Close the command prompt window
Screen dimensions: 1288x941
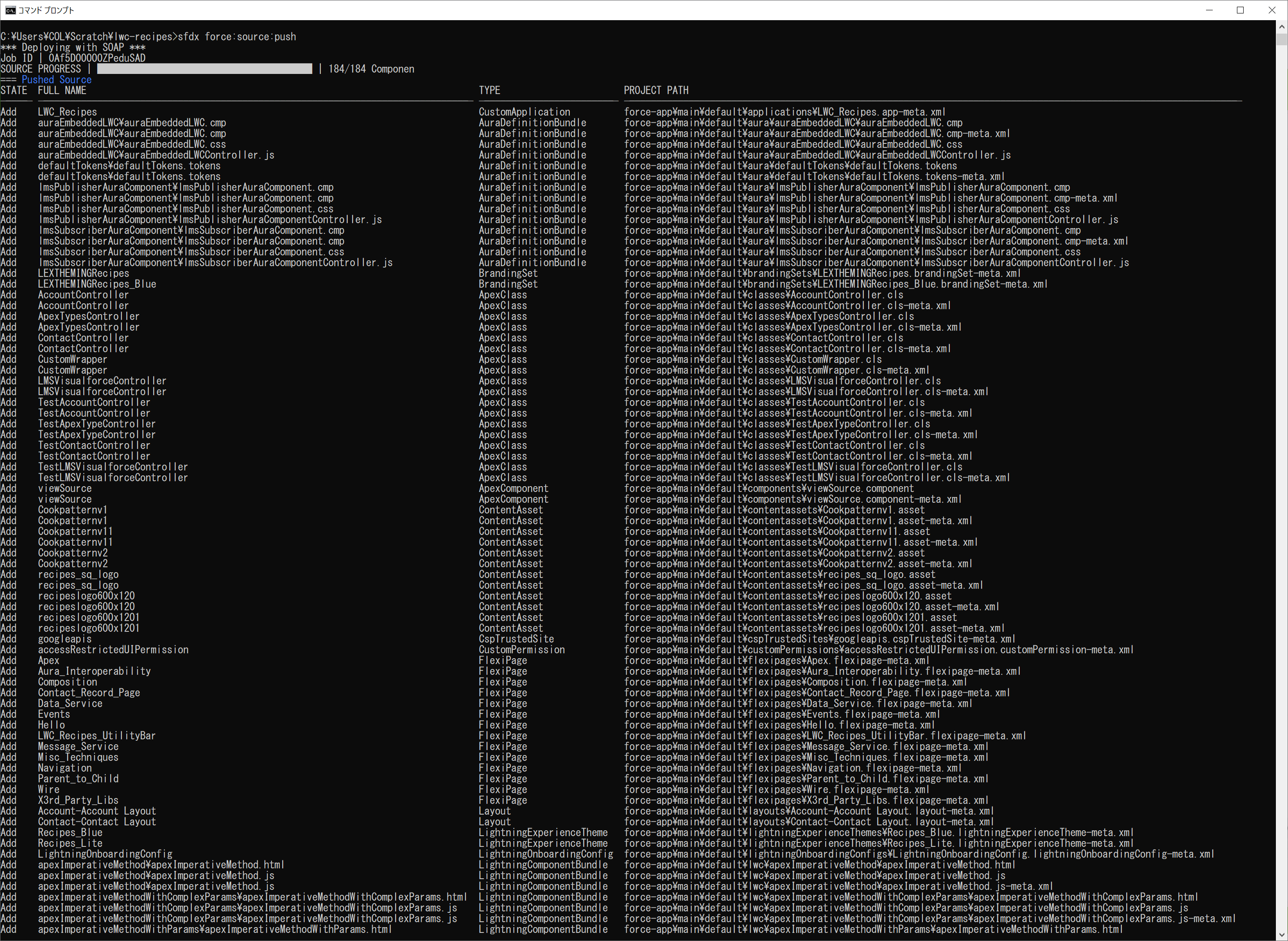point(1272,10)
